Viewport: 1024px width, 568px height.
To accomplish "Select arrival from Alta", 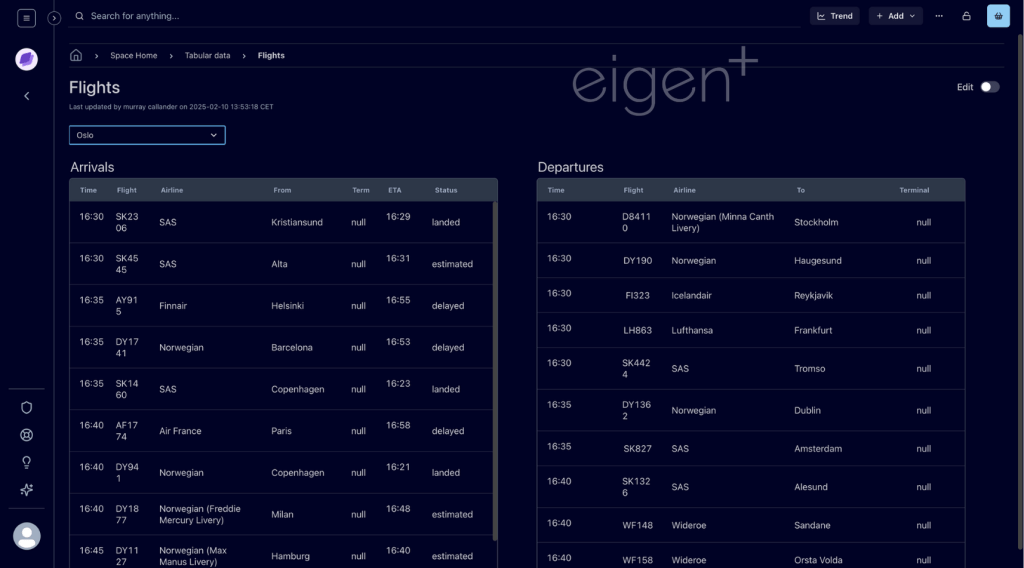I will pos(280,264).
